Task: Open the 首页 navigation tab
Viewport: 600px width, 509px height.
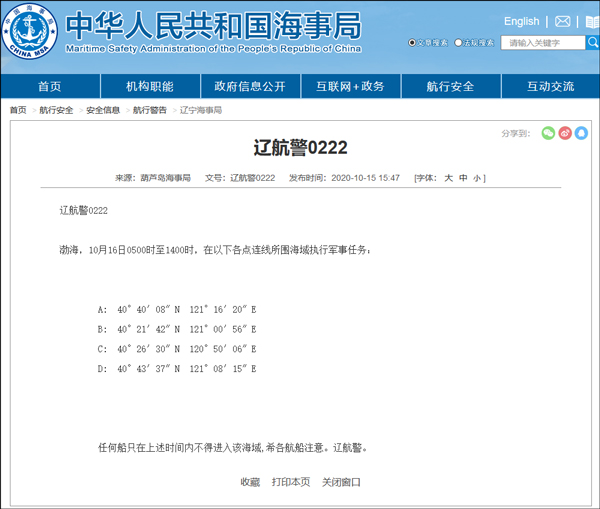Action: (50, 86)
